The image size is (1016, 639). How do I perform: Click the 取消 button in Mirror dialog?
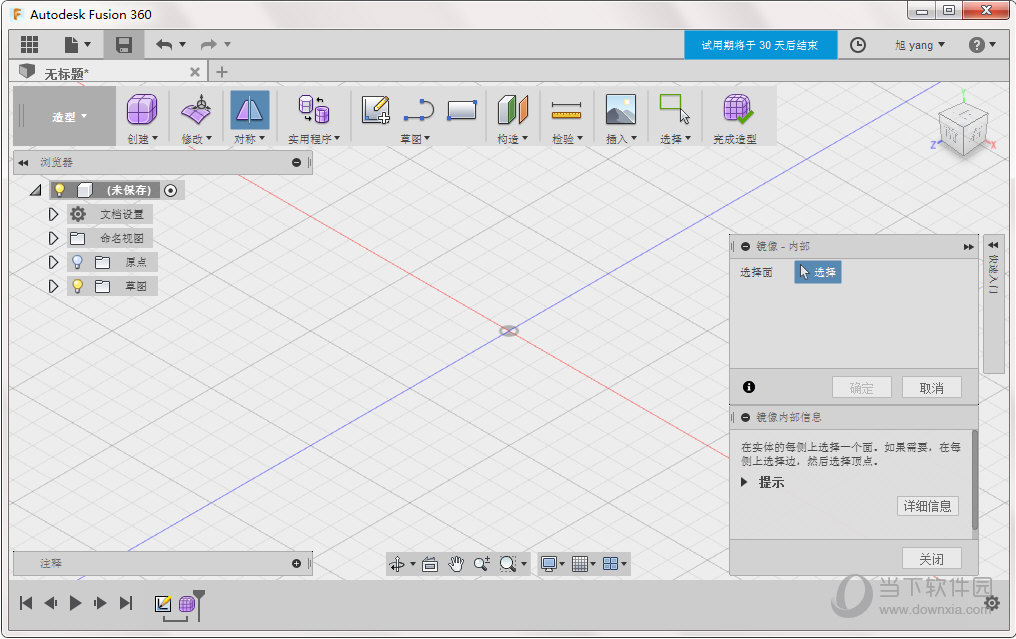pyautogui.click(x=931, y=387)
